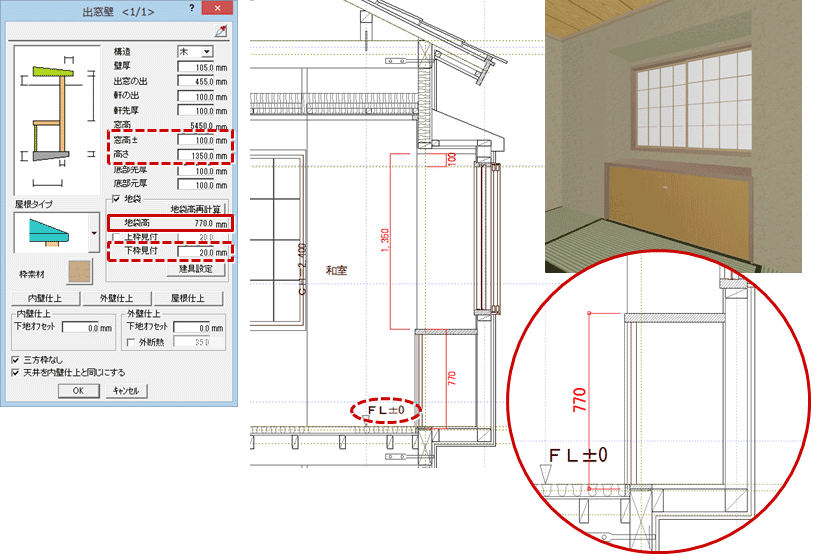Open the 屋根仕上 finish button

click(x=188, y=298)
